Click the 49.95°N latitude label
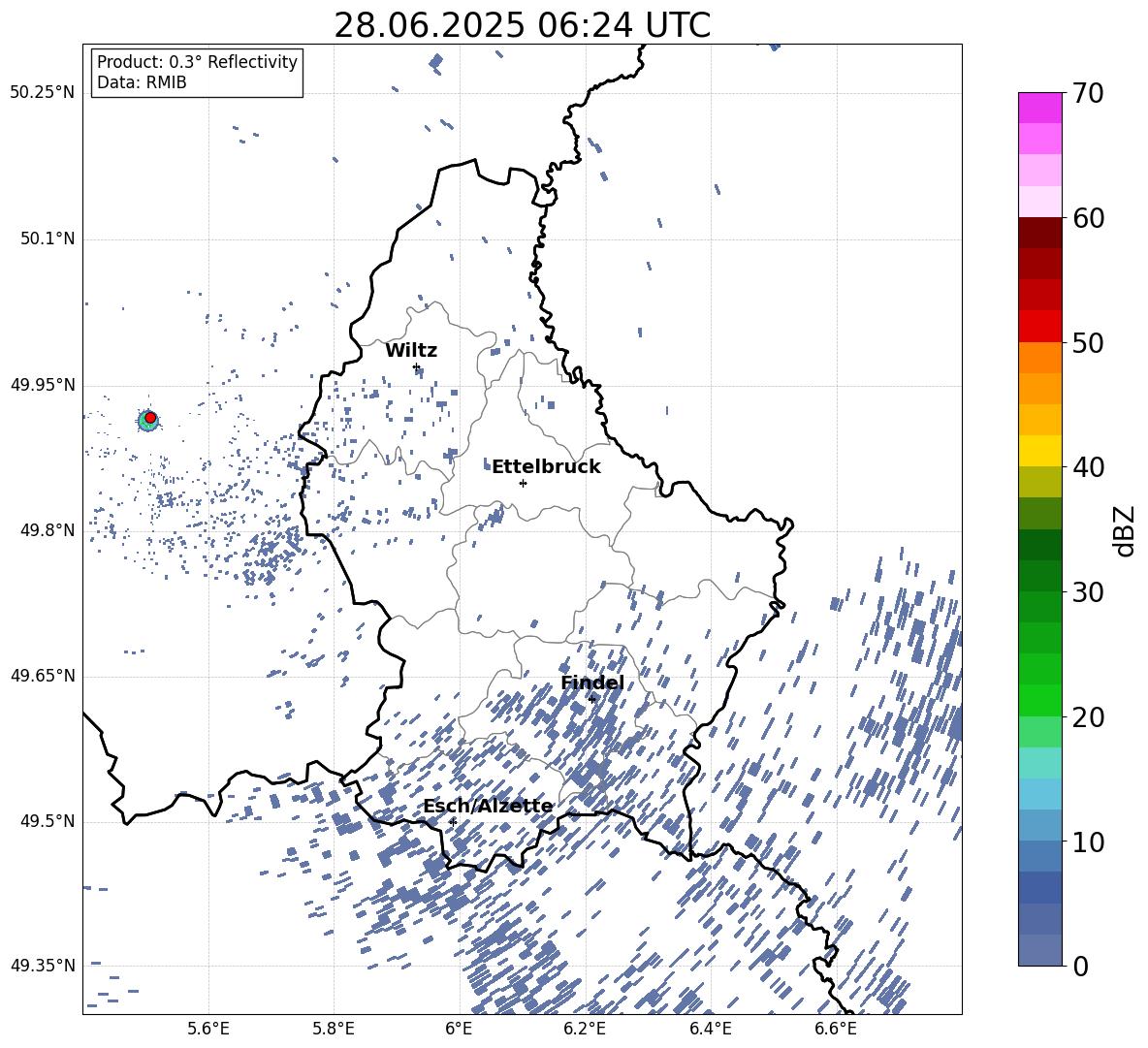The height and width of the screenshot is (1048, 1148). [x=43, y=384]
